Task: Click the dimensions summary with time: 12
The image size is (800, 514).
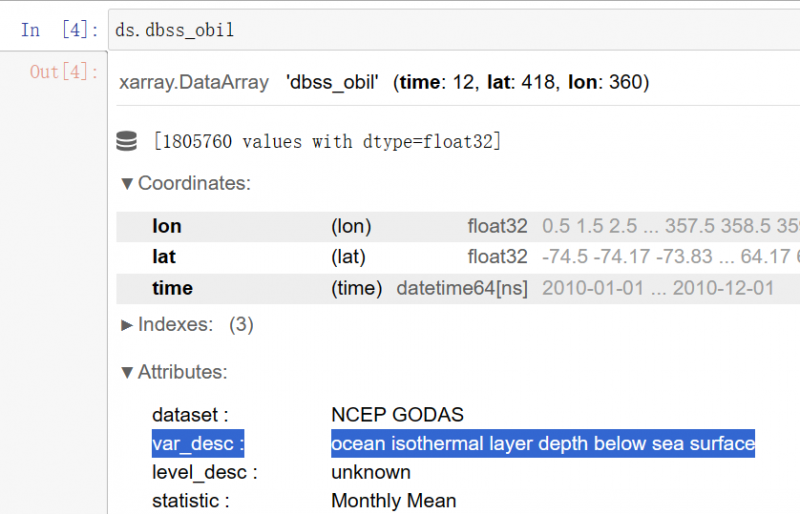Action: click(521, 82)
